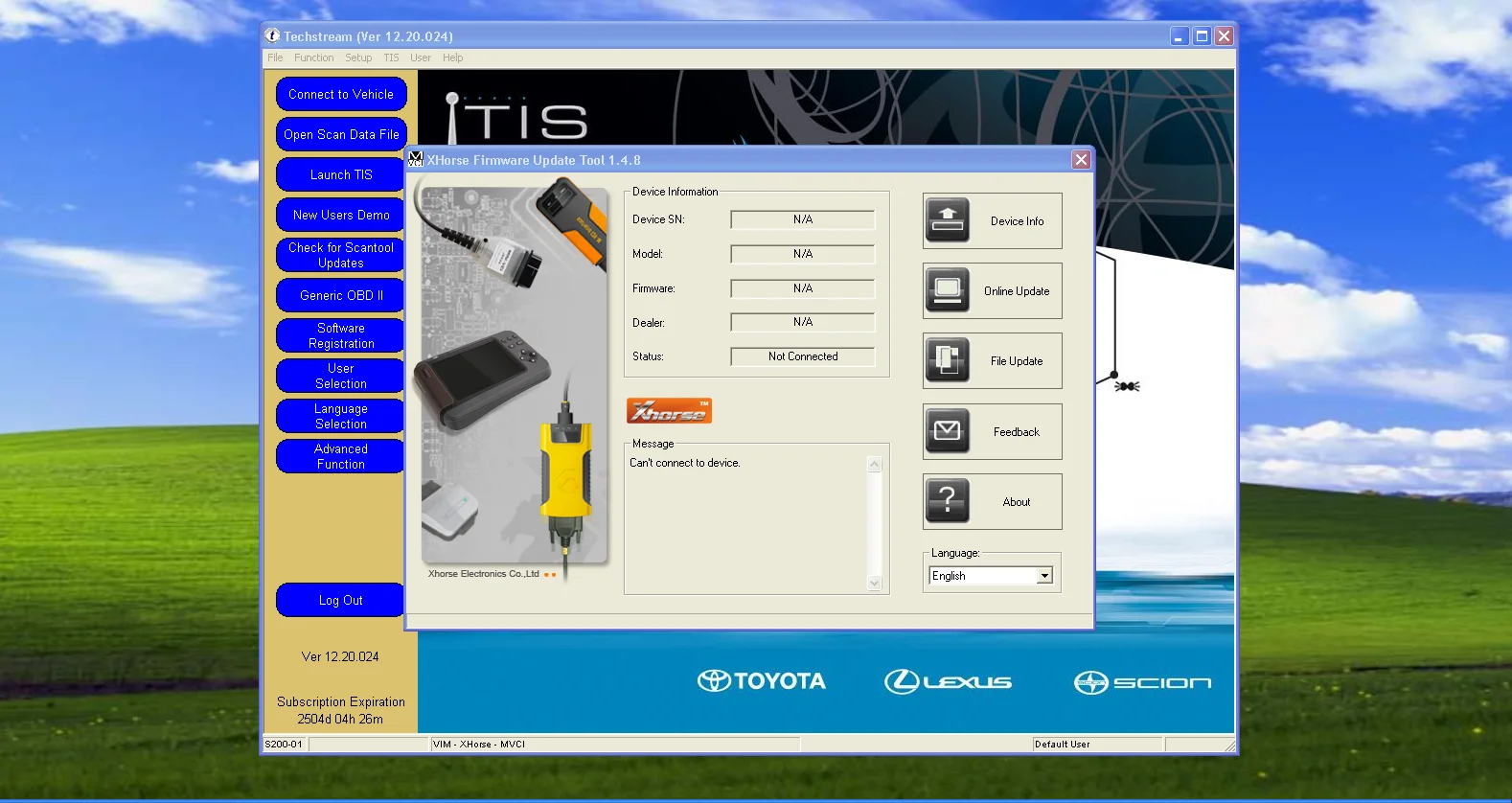This screenshot has width=1512, height=803.
Task: Open the File menu
Action: point(275,57)
